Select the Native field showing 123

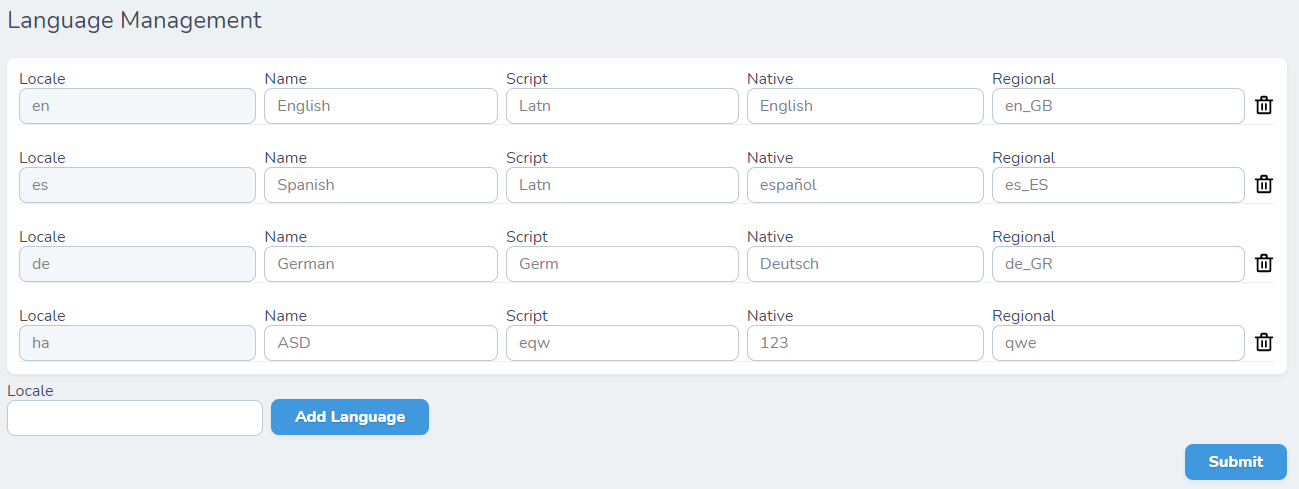point(864,343)
